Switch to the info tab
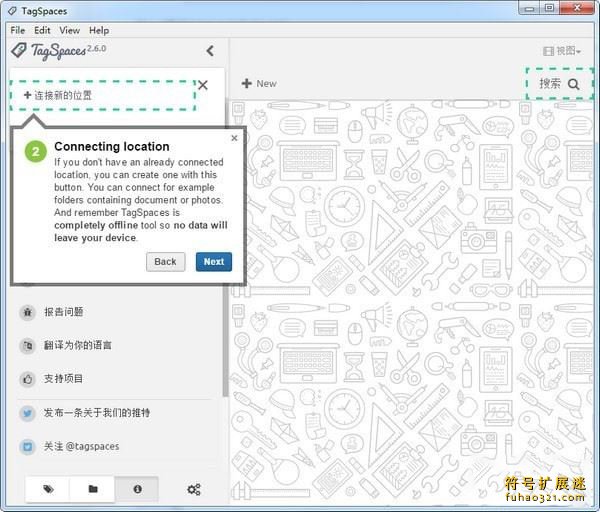The height and width of the screenshot is (512, 600). click(x=137, y=489)
